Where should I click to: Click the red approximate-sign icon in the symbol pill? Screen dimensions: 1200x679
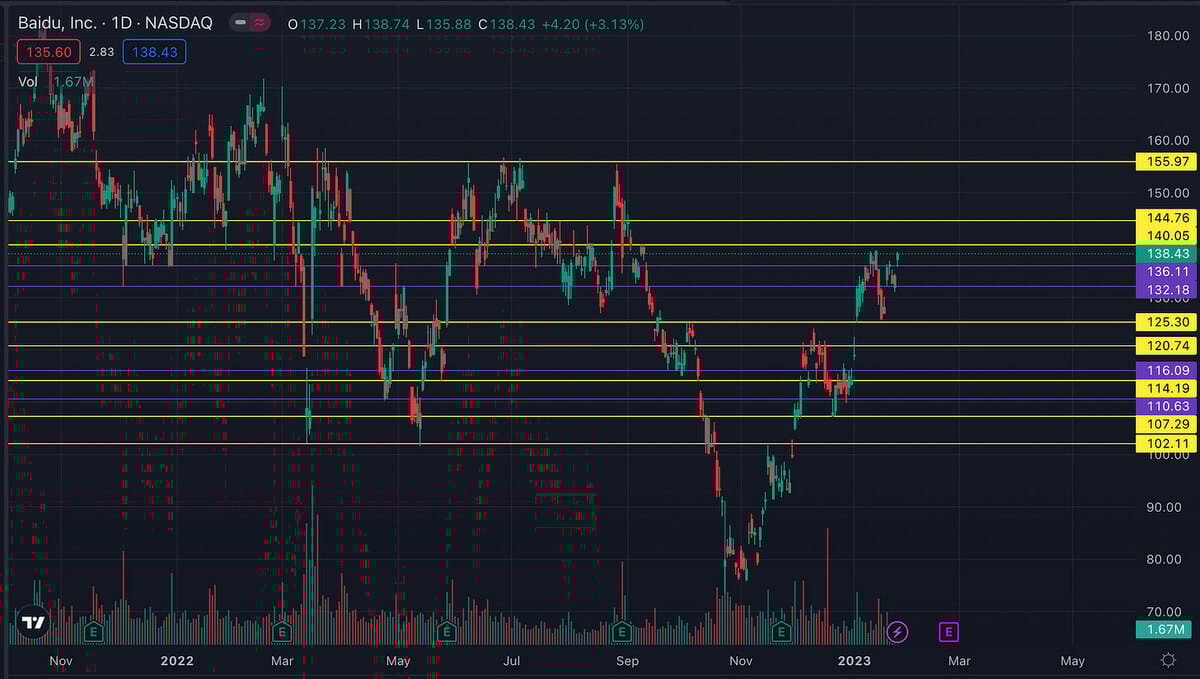(x=261, y=23)
